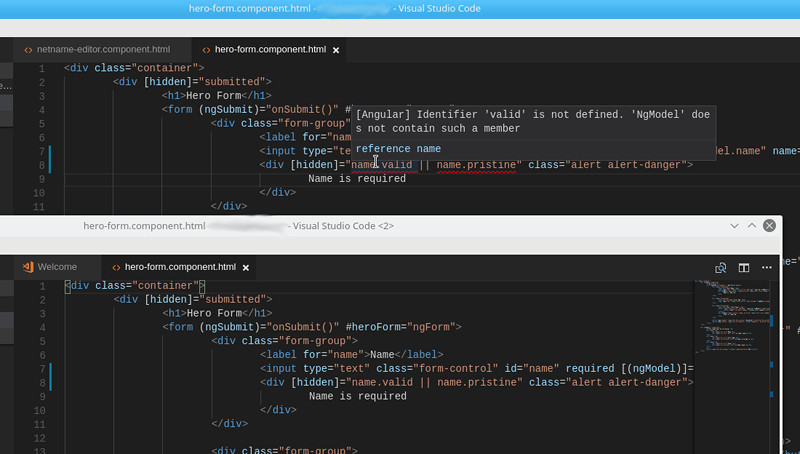Unmaximize front window using down chevron
The image size is (800, 454).
point(734,225)
